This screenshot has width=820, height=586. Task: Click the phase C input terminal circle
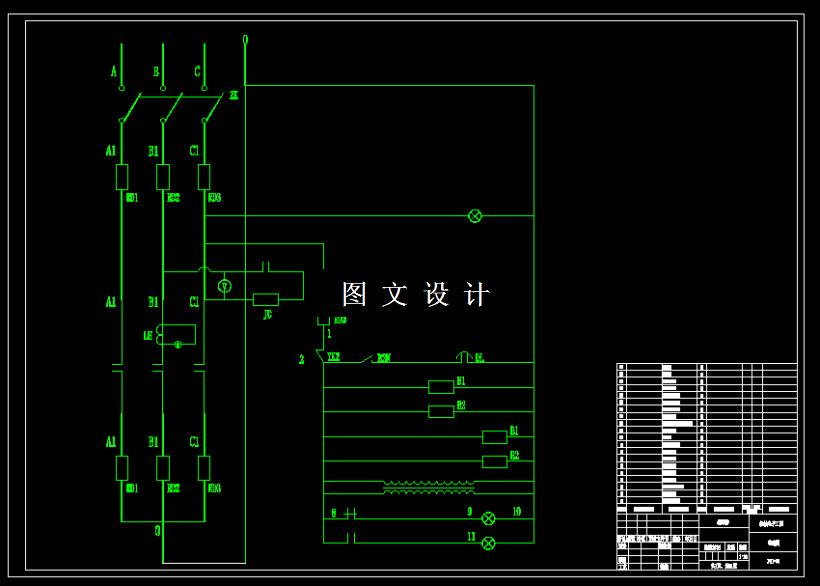point(204,88)
